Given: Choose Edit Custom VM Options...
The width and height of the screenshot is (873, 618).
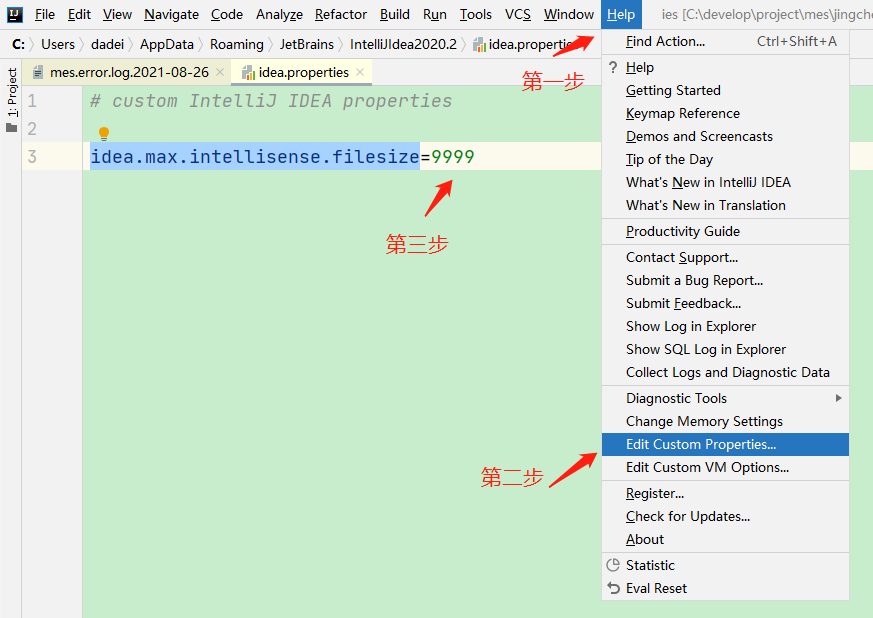Looking at the screenshot, I should [x=725, y=467].
